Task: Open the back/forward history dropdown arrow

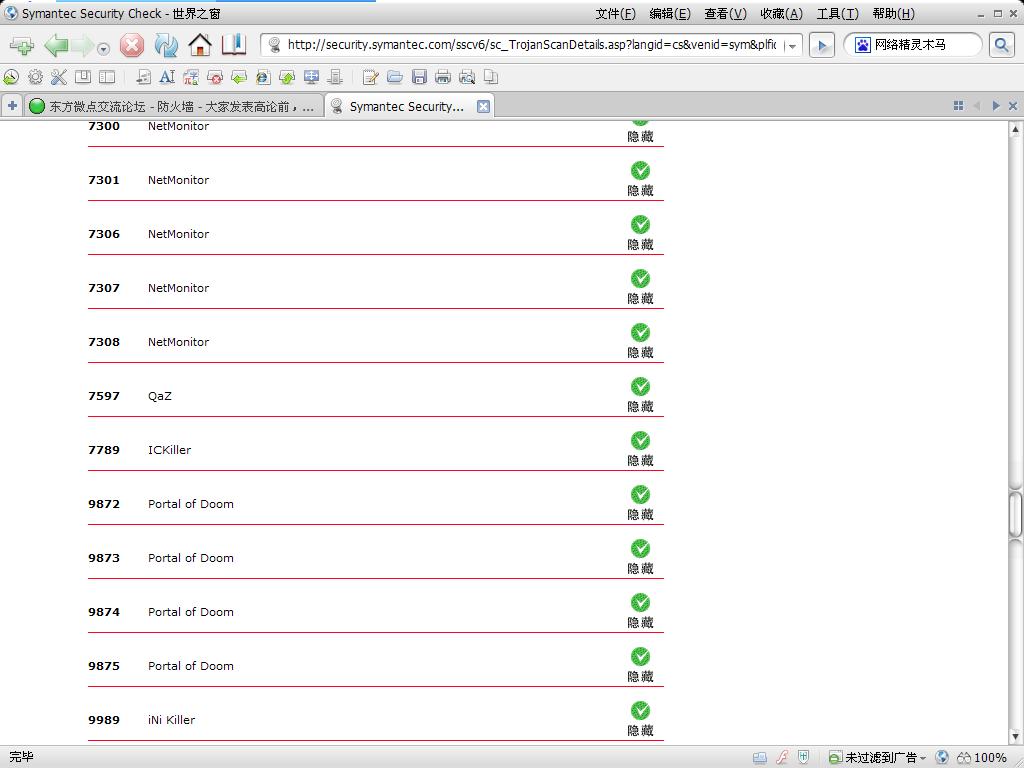Action: 103,49
